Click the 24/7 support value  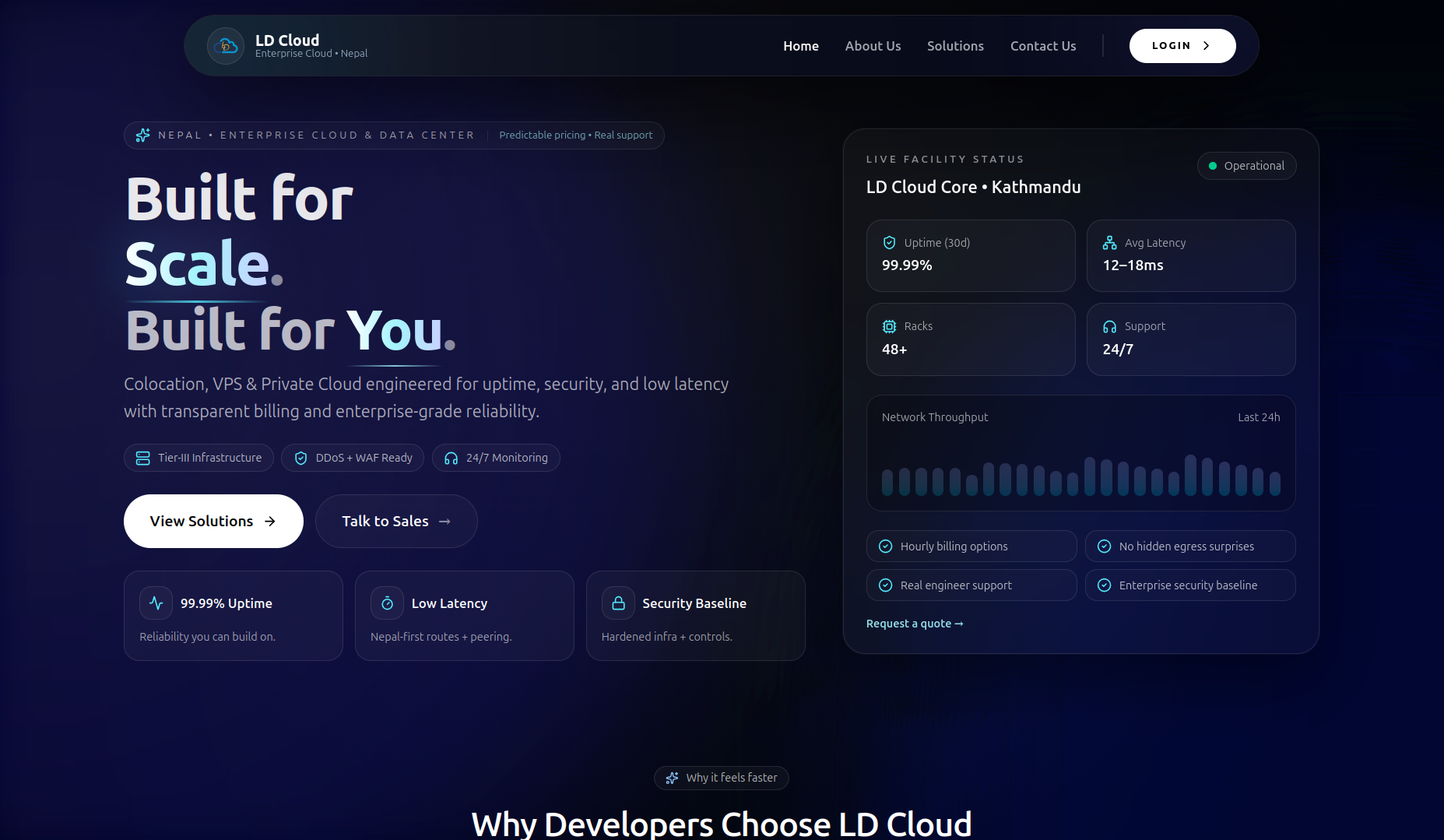pos(1118,350)
